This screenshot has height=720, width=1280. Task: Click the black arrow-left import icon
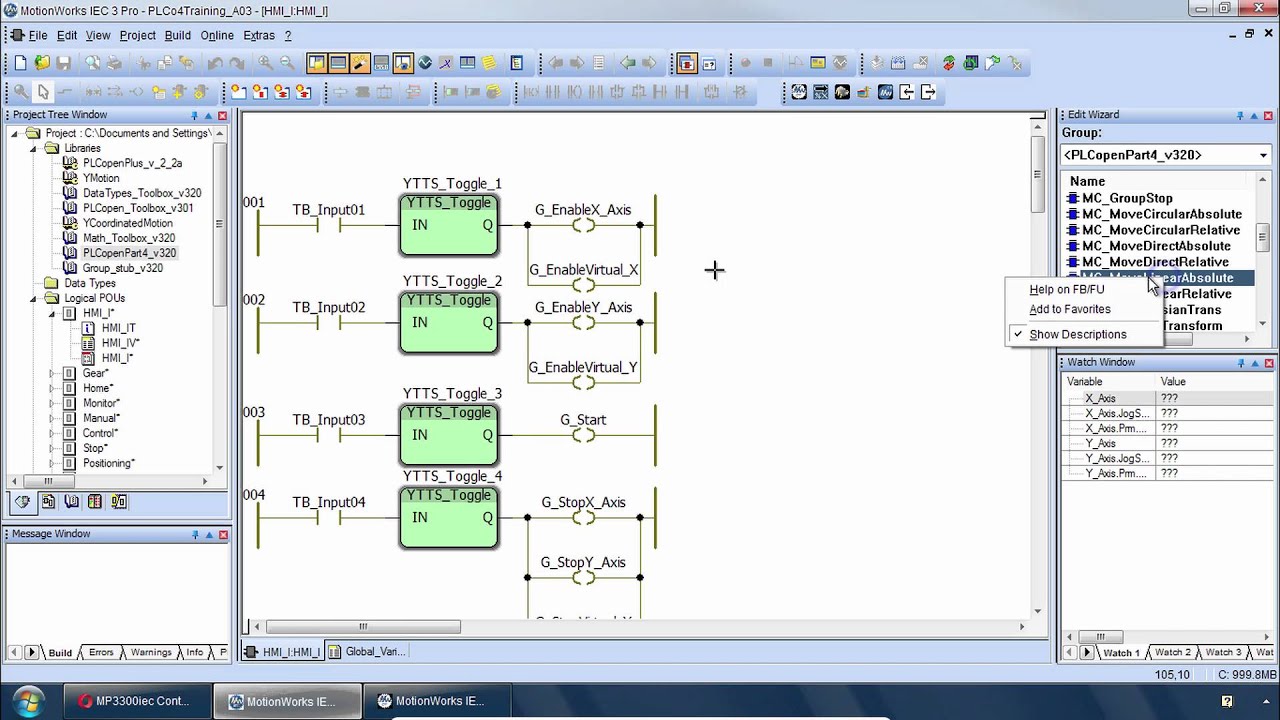pos(907,92)
